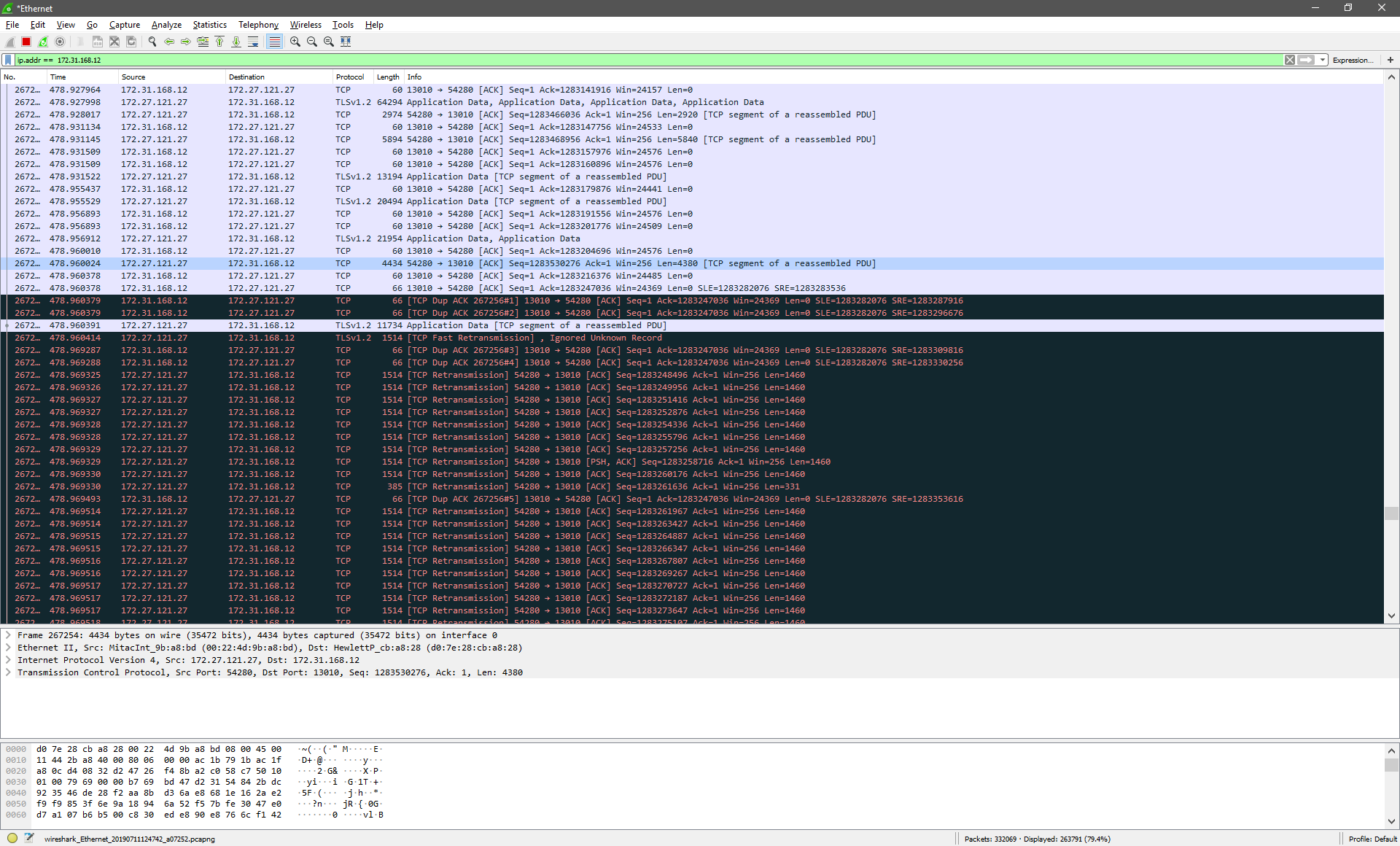1400x846 pixels.
Task: Go to the first packet
Action: coord(219,42)
